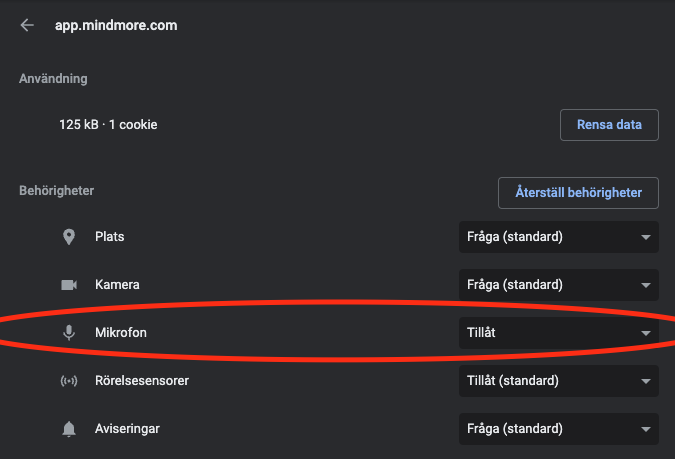The height and width of the screenshot is (459, 675).
Task: Click the Mikrofon microphone icon
Action: (69, 333)
